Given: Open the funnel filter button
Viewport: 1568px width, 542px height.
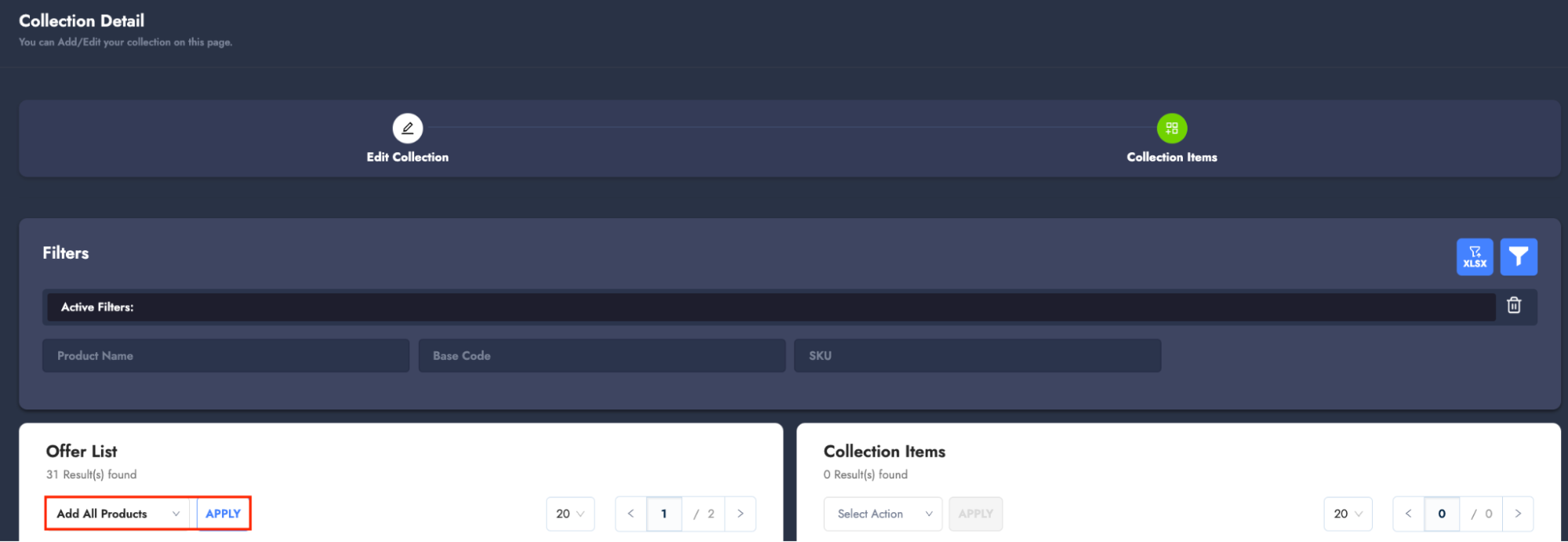Looking at the screenshot, I should click(x=1518, y=256).
